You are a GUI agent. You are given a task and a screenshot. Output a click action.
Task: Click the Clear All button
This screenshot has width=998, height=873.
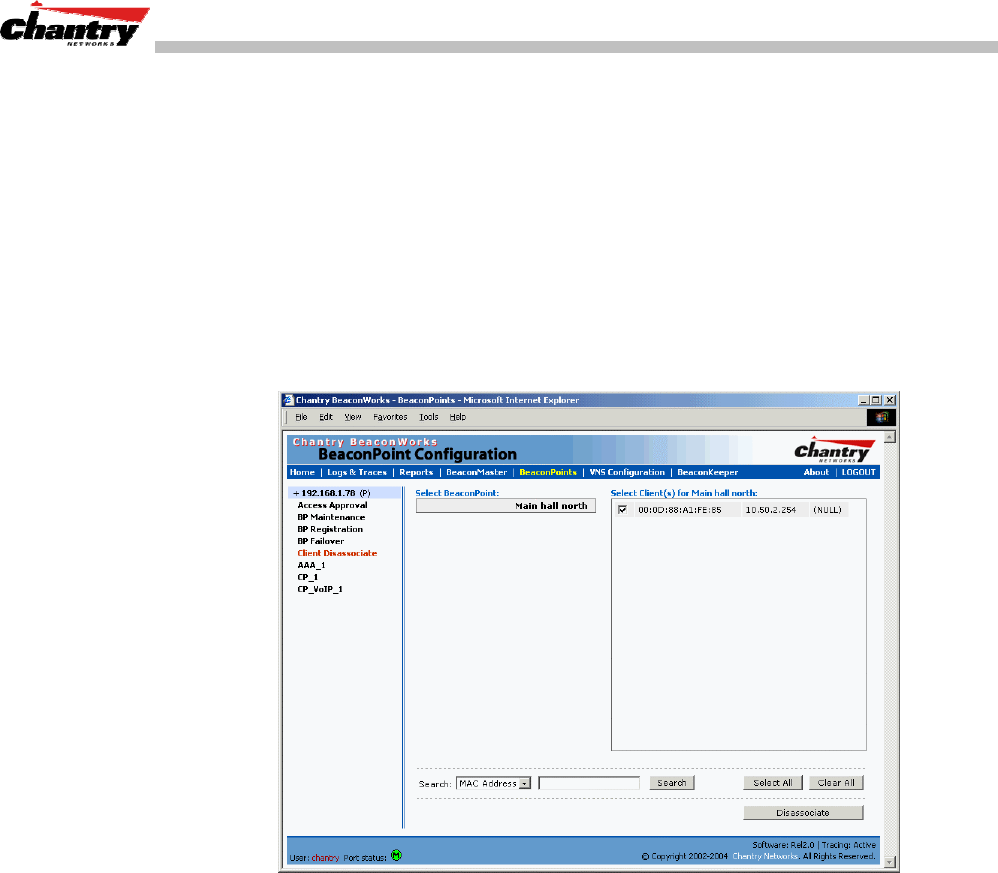[836, 783]
